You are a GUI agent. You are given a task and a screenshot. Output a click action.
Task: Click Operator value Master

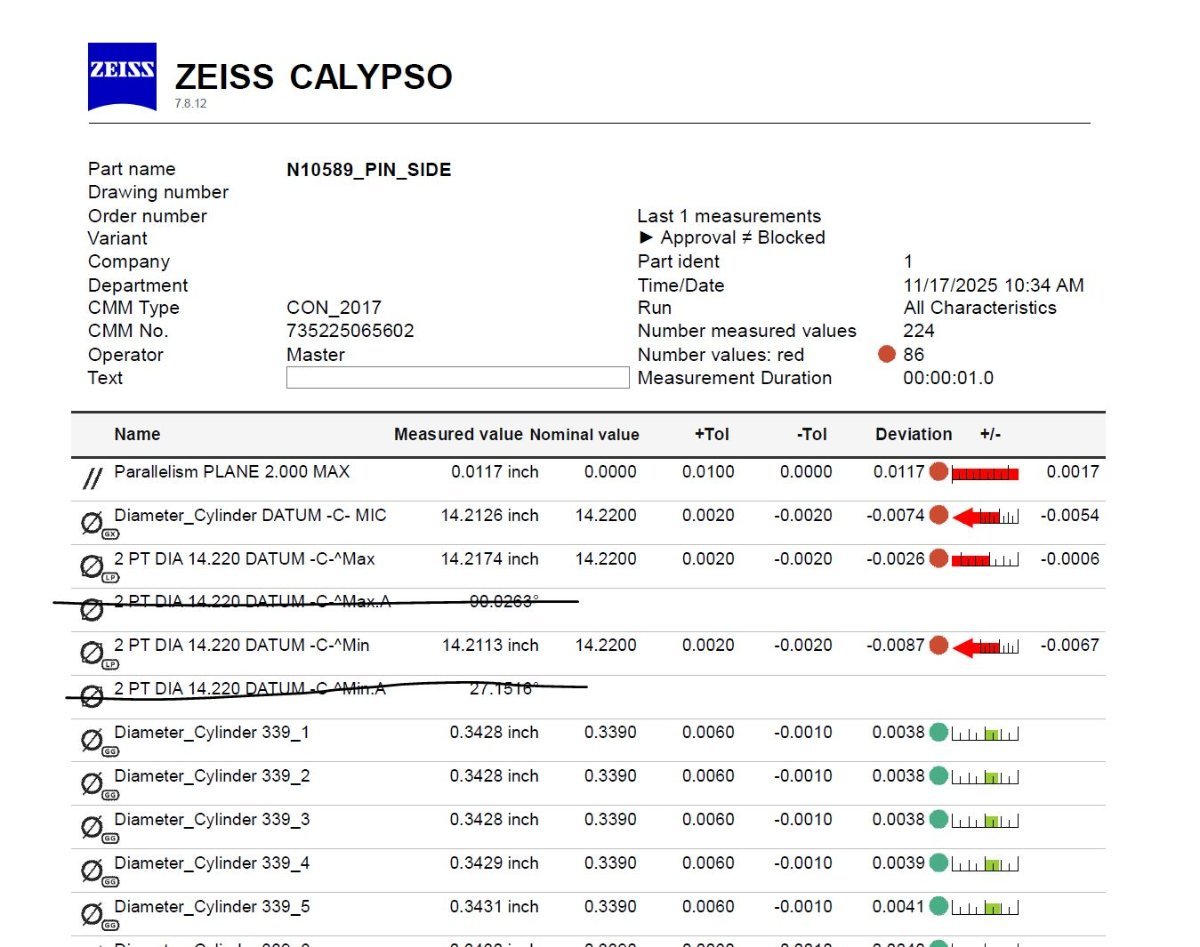click(316, 354)
